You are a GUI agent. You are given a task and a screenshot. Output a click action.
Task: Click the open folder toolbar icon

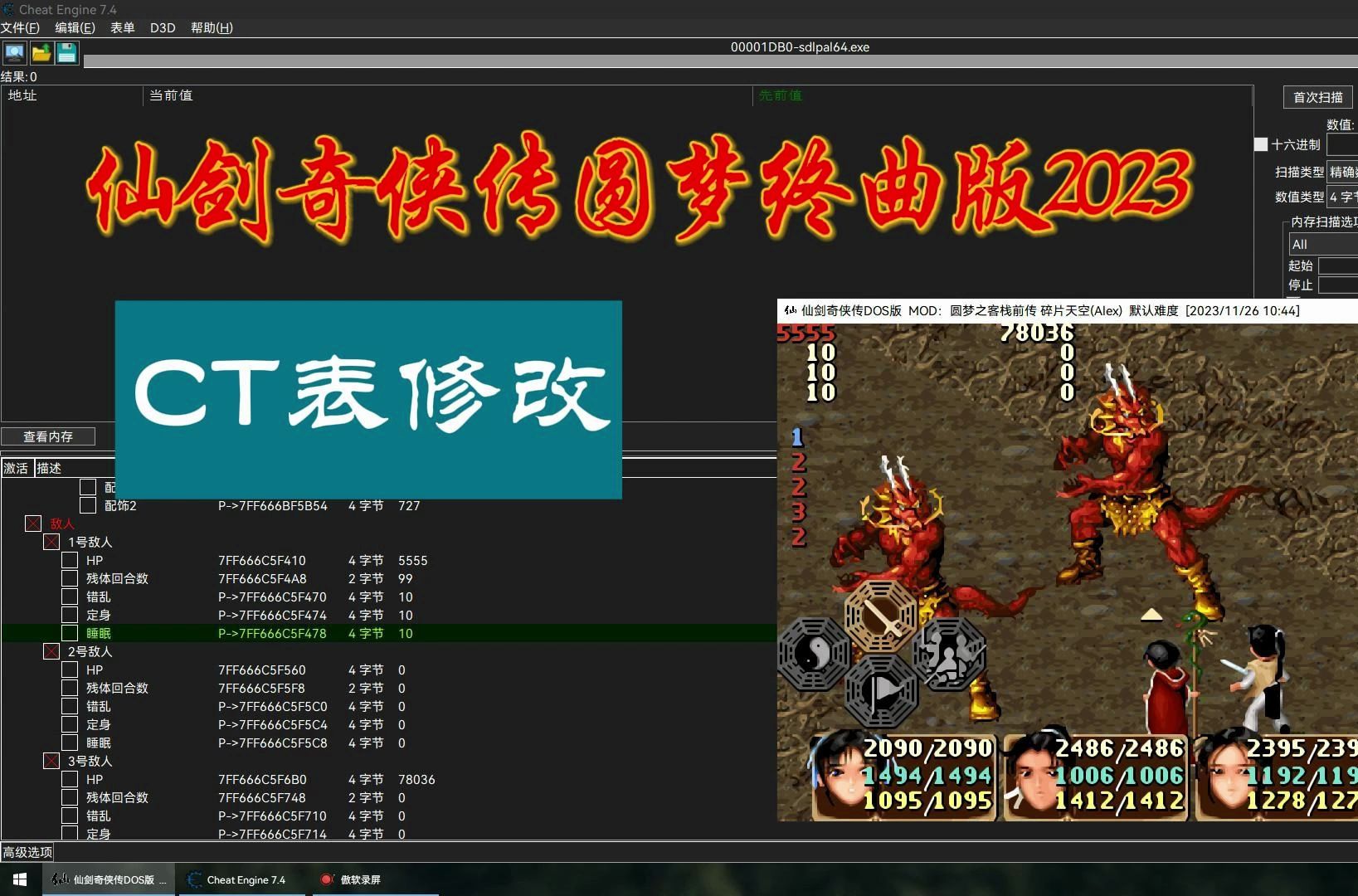click(x=41, y=54)
